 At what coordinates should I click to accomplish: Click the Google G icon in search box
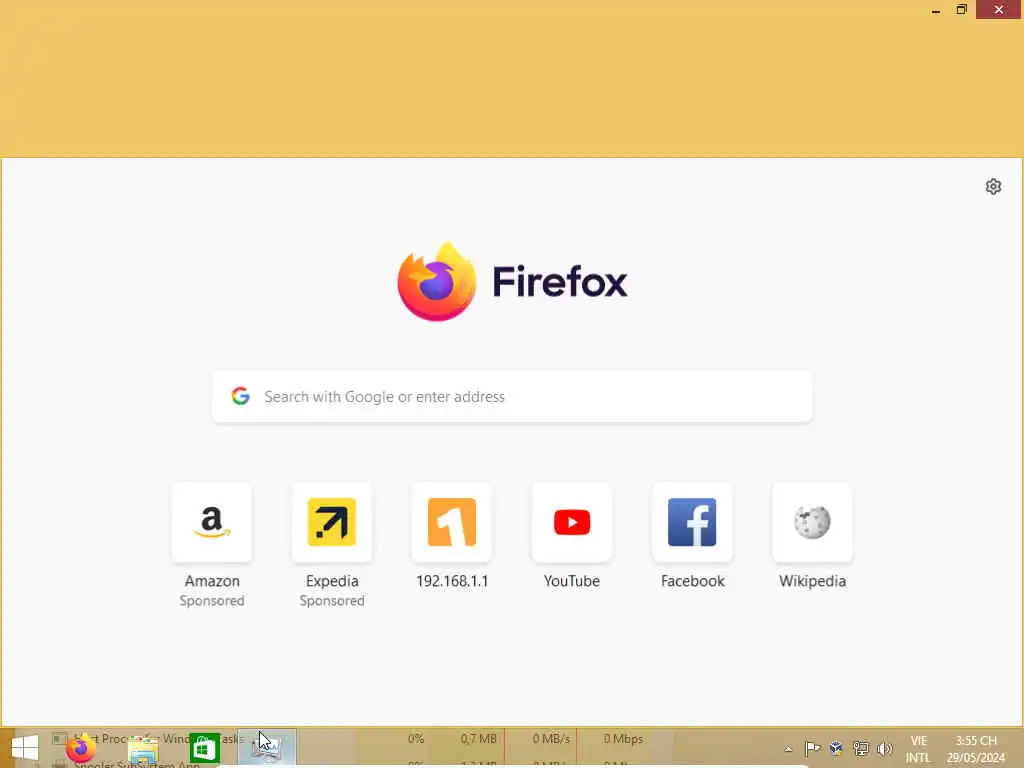(x=241, y=396)
